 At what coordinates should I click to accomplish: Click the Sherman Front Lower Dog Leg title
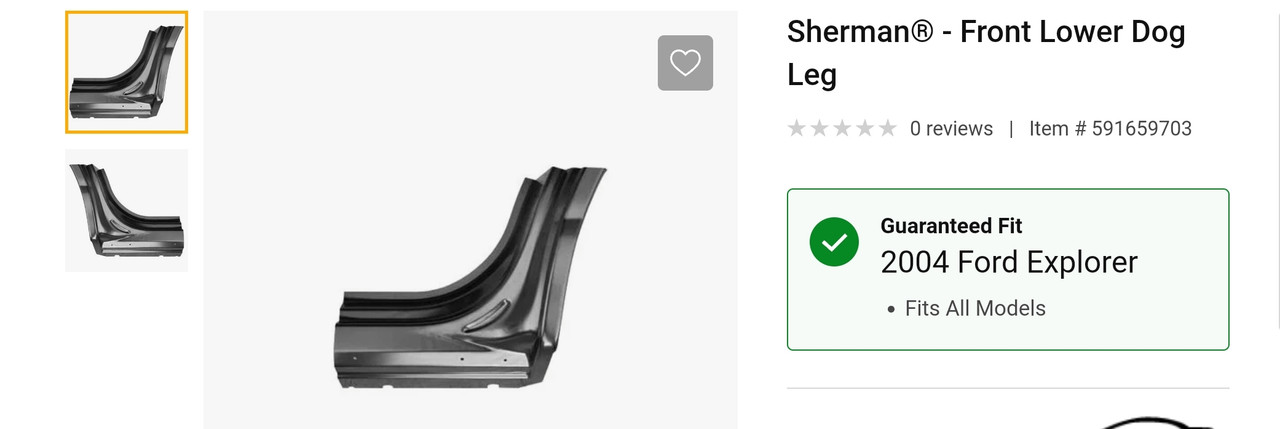coord(986,52)
